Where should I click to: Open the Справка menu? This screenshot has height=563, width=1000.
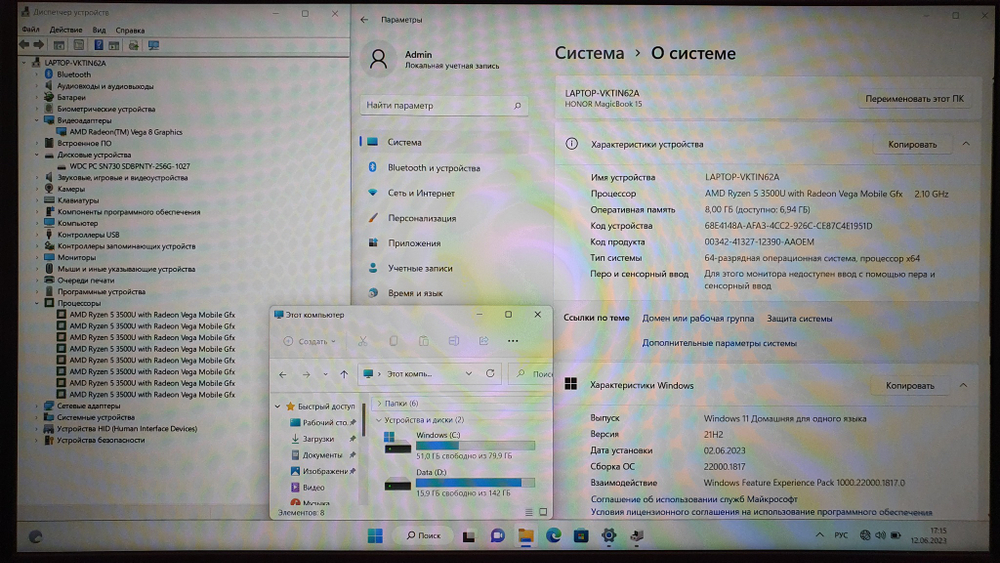(x=130, y=30)
